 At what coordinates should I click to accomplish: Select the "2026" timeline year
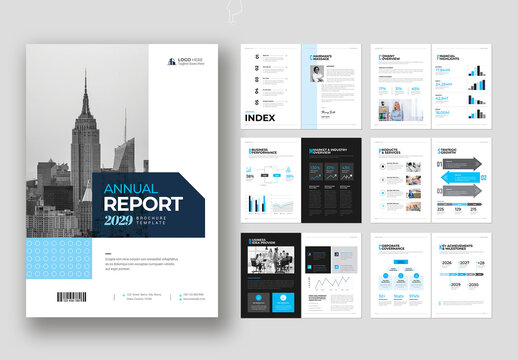point(447,263)
